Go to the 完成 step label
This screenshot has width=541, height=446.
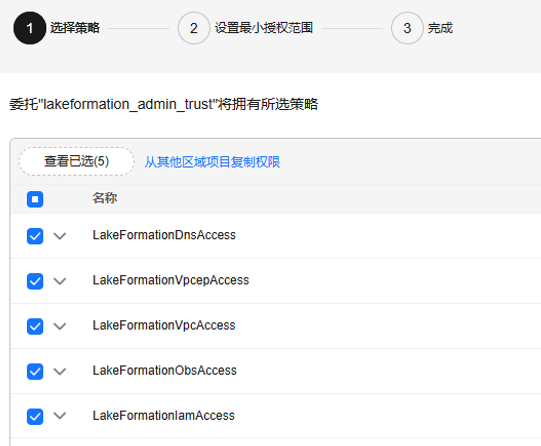pyautogui.click(x=440, y=28)
